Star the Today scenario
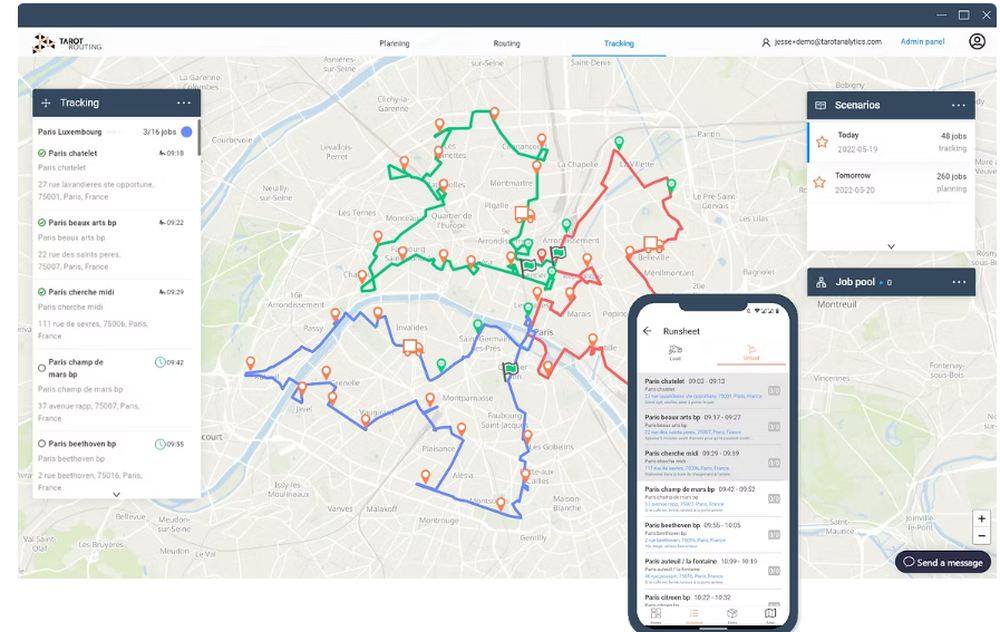Screen dimensions: 1000x632 pos(821,142)
